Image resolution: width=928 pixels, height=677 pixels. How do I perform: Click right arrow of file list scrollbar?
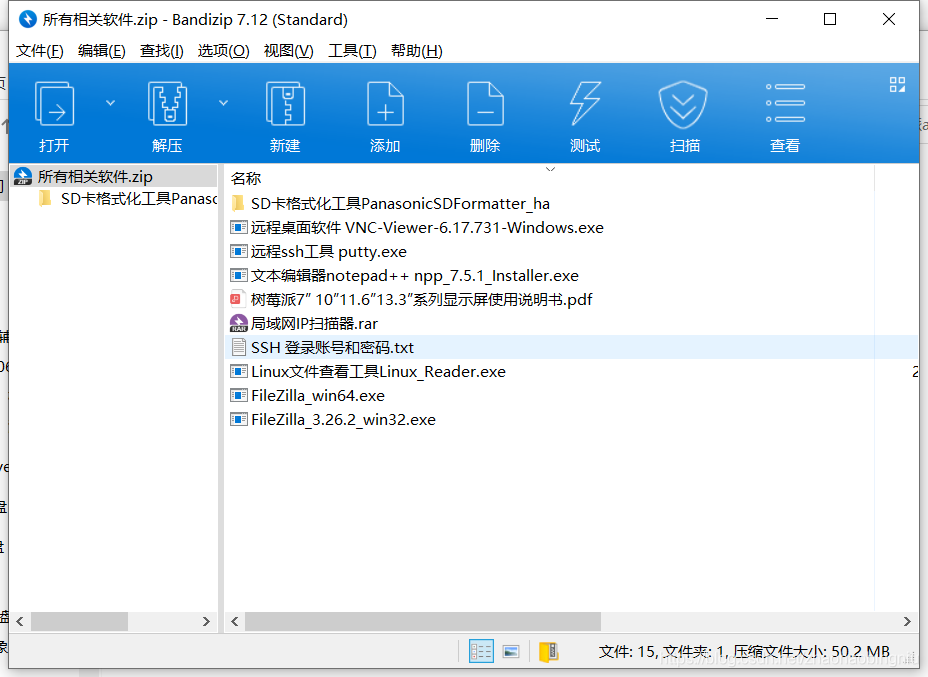click(x=907, y=621)
